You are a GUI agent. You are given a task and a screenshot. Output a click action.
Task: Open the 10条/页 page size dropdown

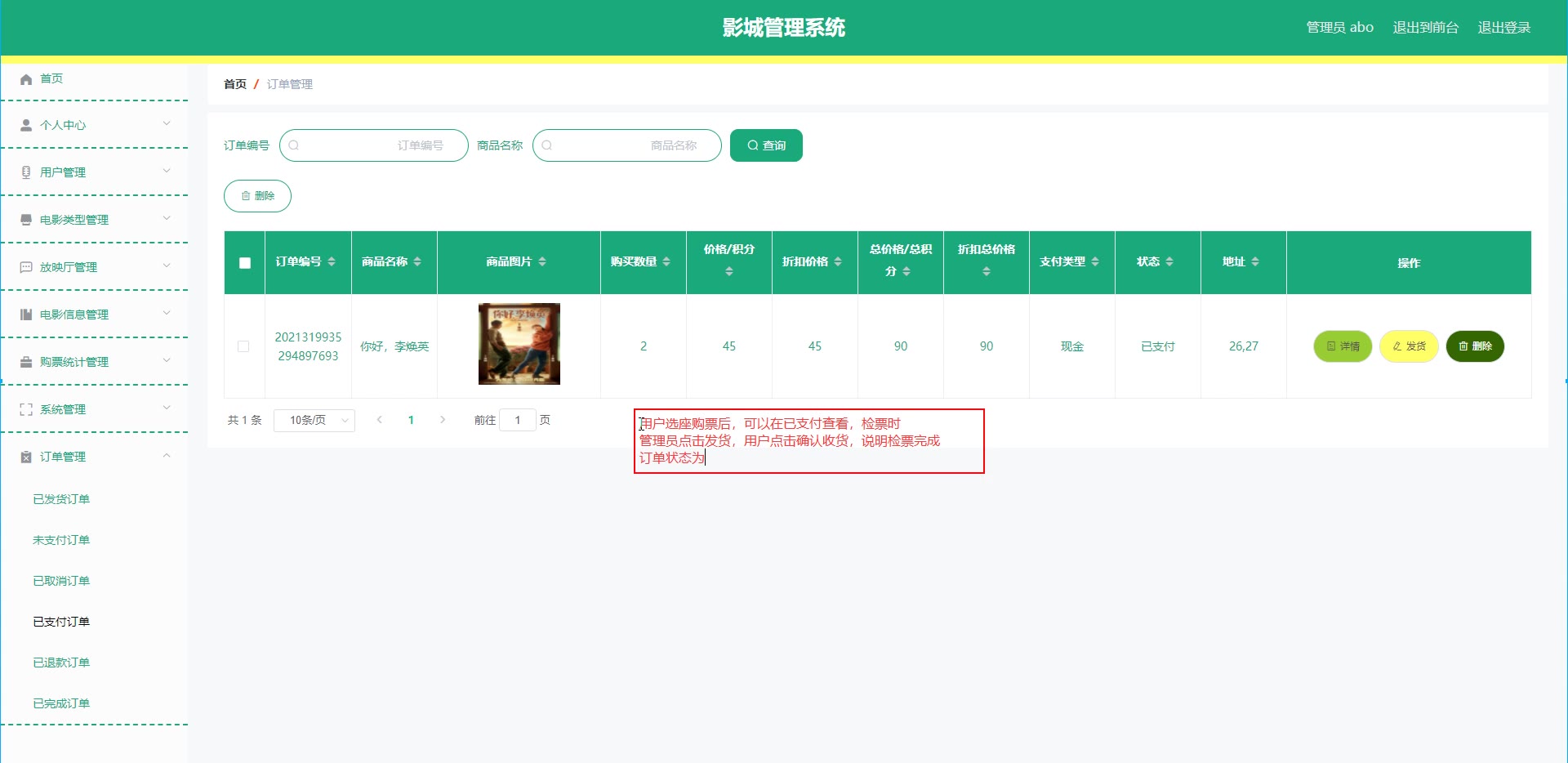click(314, 420)
